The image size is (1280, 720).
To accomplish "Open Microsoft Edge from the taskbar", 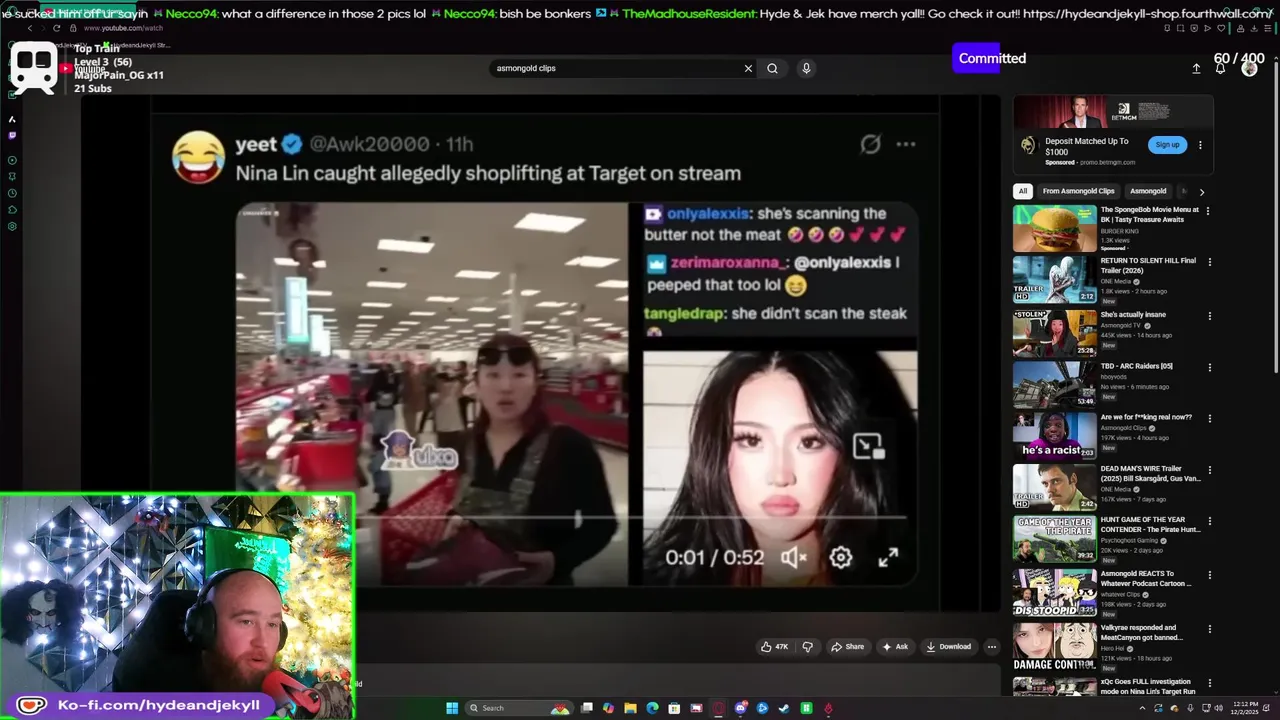I will coord(652,708).
